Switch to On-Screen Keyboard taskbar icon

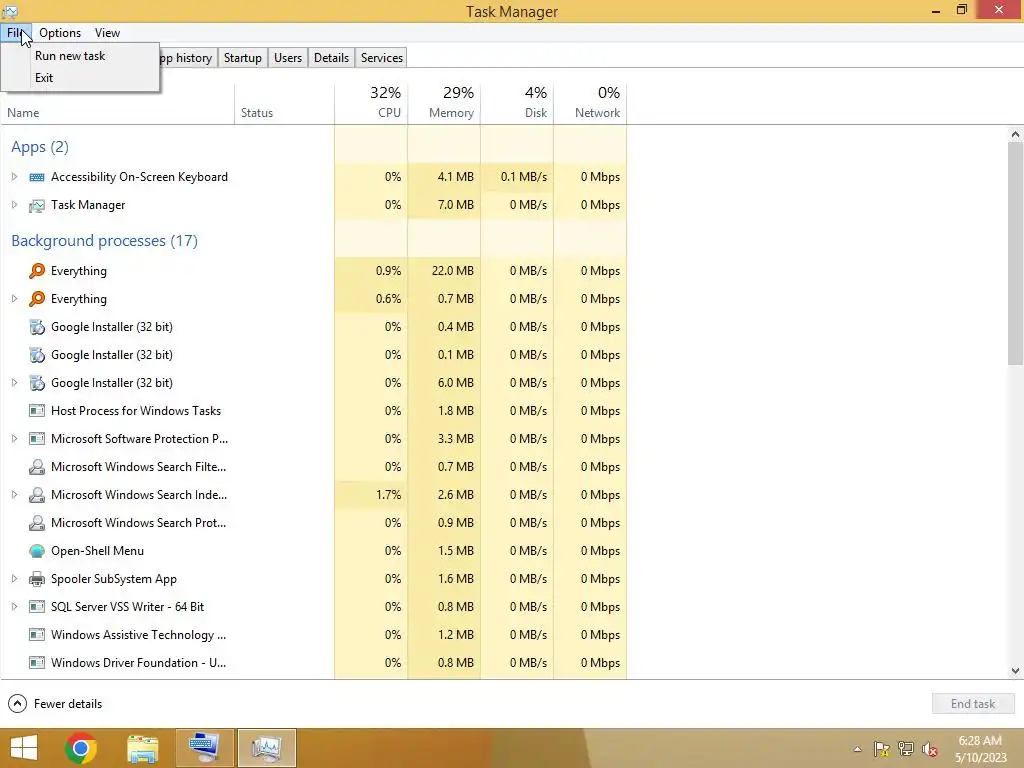coord(204,748)
